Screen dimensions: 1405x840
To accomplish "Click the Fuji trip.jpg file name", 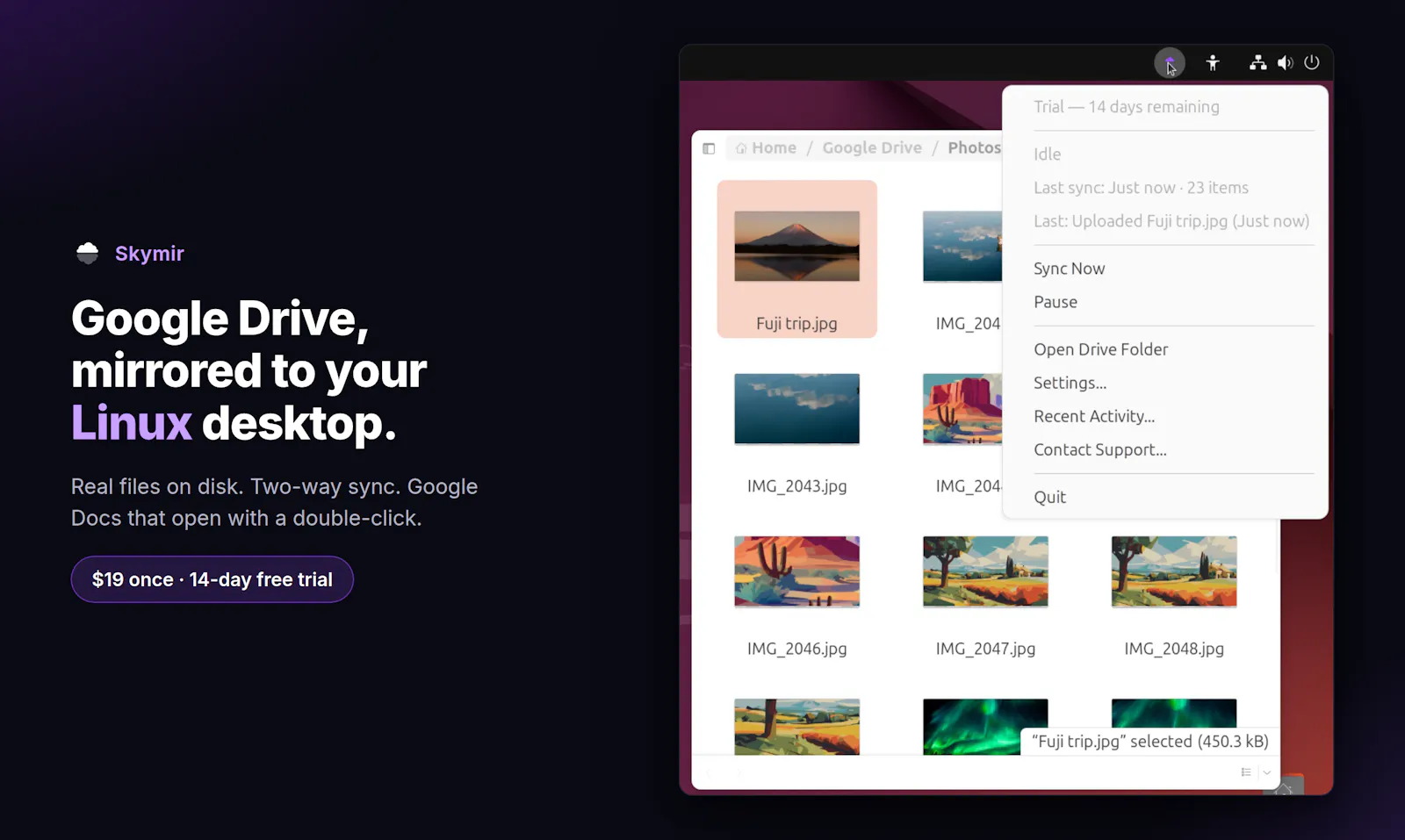I will (x=797, y=324).
